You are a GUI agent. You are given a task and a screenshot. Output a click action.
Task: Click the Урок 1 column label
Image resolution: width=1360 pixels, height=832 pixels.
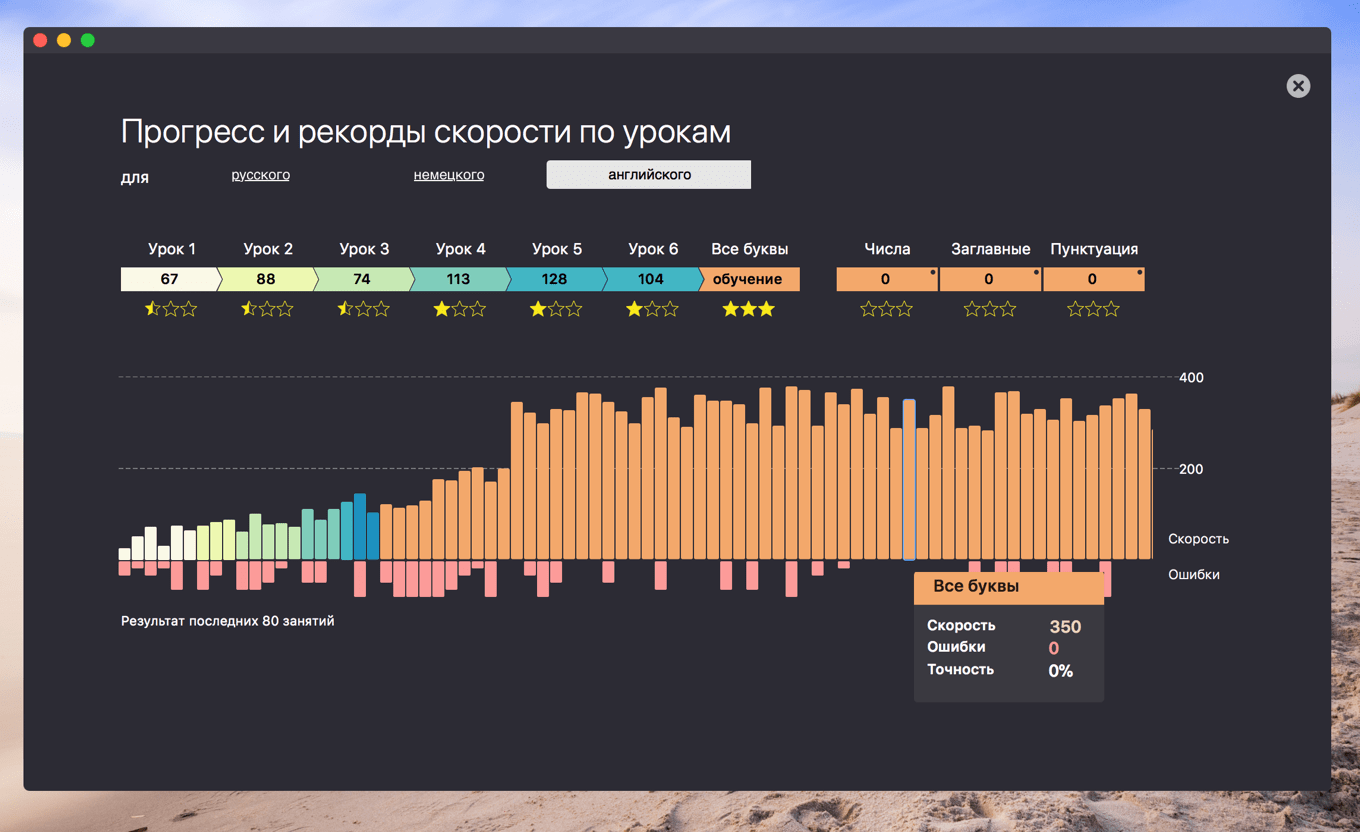point(172,249)
